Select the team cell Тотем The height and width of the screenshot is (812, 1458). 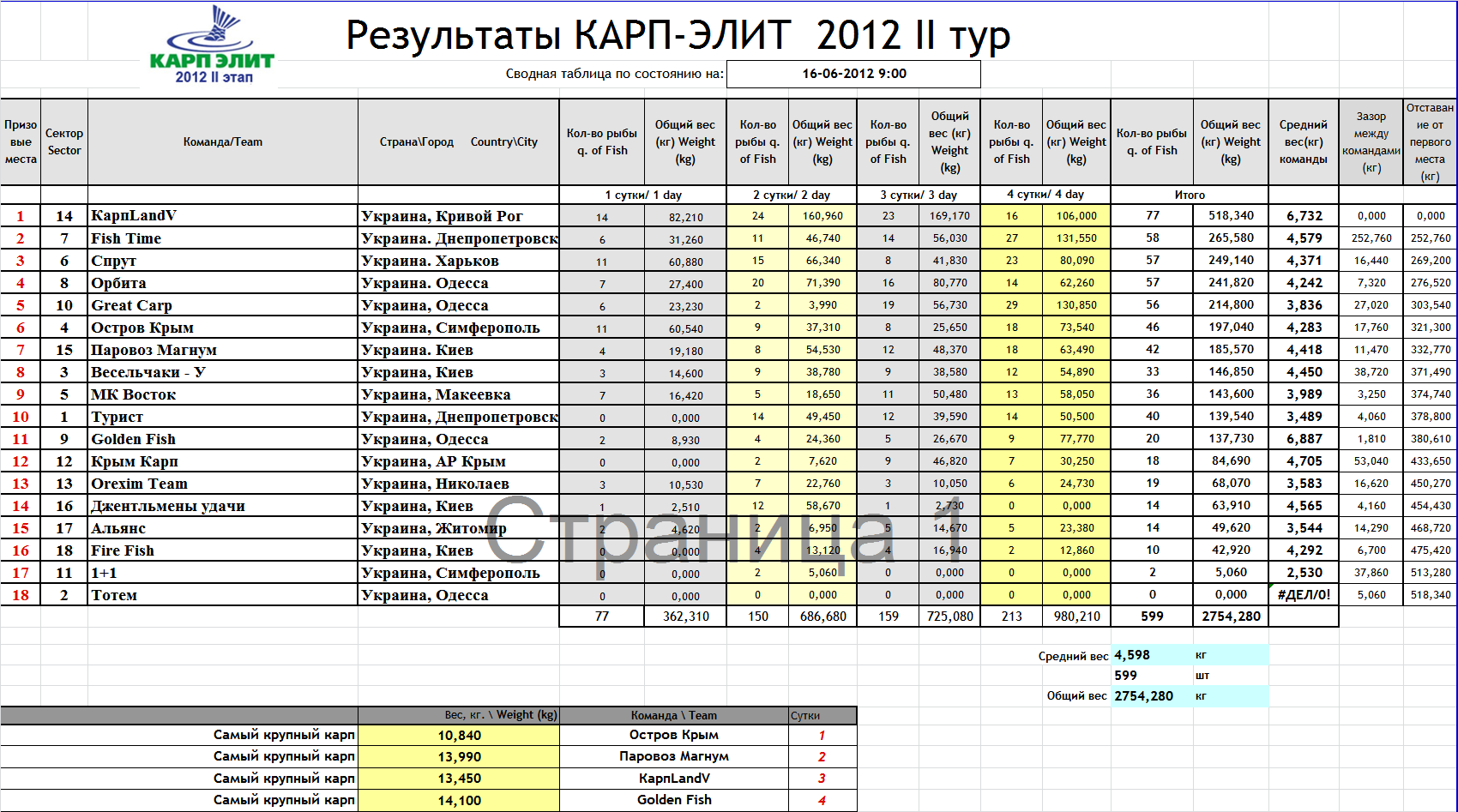223,595
